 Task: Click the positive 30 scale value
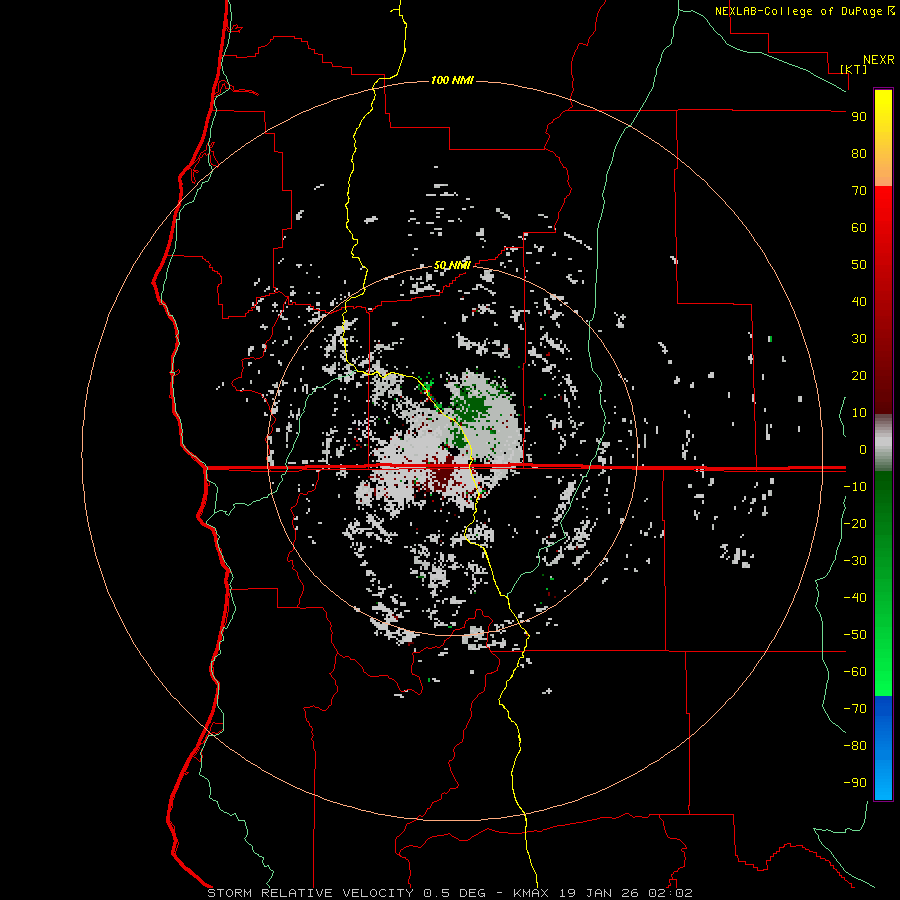click(x=859, y=339)
